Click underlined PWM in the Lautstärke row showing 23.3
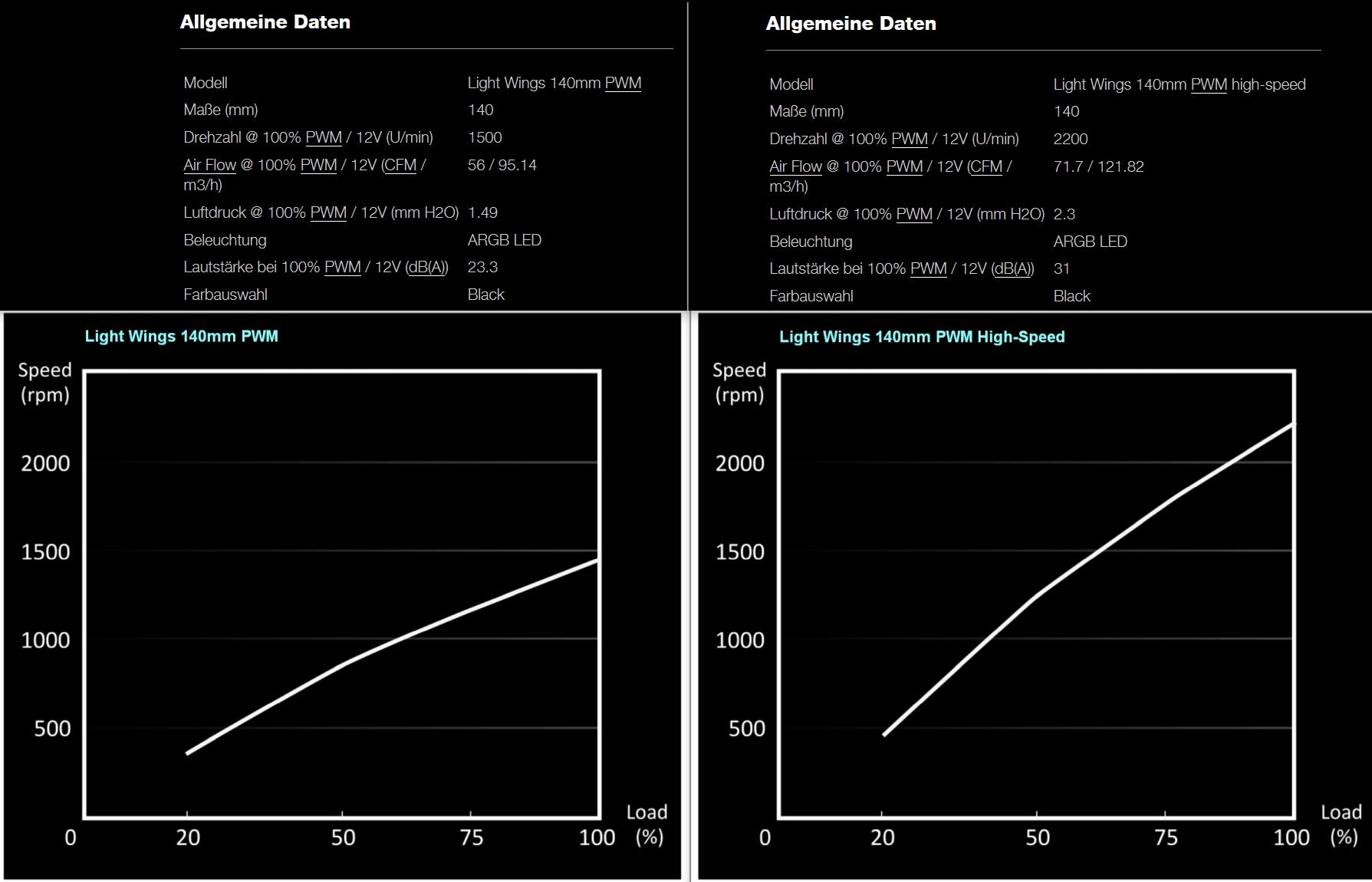The width and height of the screenshot is (1372, 882). (x=342, y=267)
